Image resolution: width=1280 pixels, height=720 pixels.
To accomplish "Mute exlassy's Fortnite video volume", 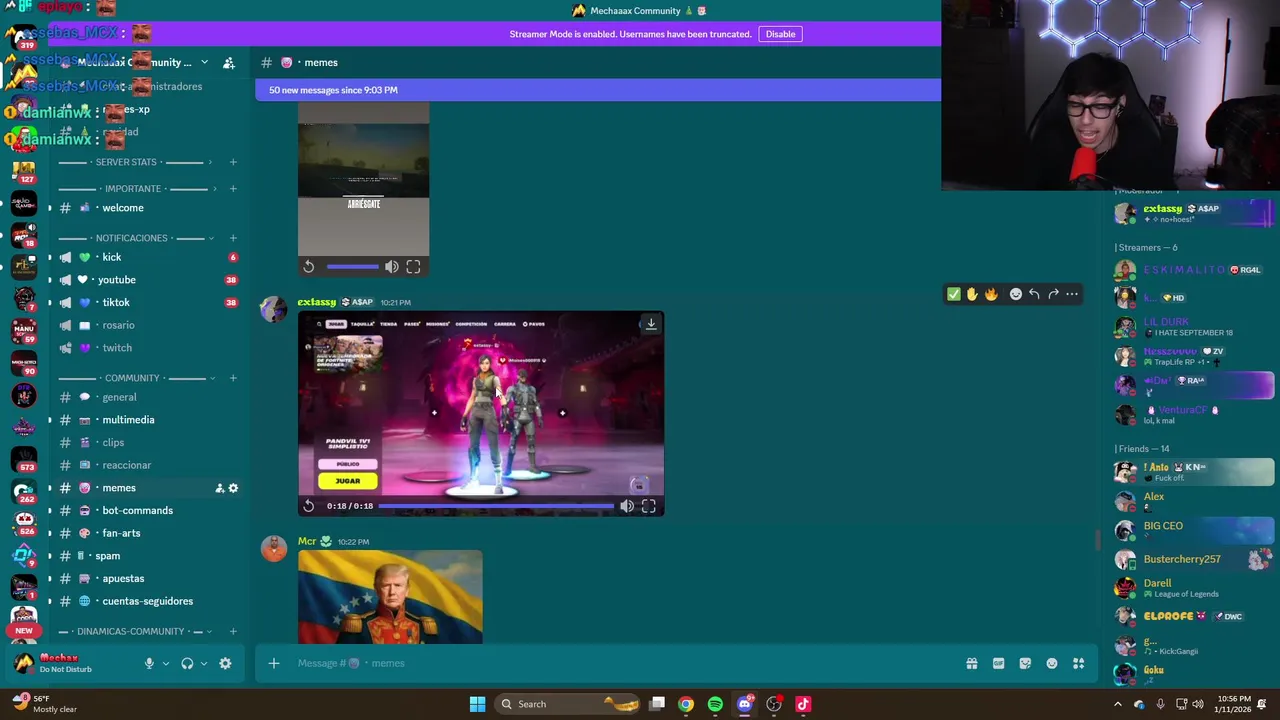I will [x=627, y=506].
